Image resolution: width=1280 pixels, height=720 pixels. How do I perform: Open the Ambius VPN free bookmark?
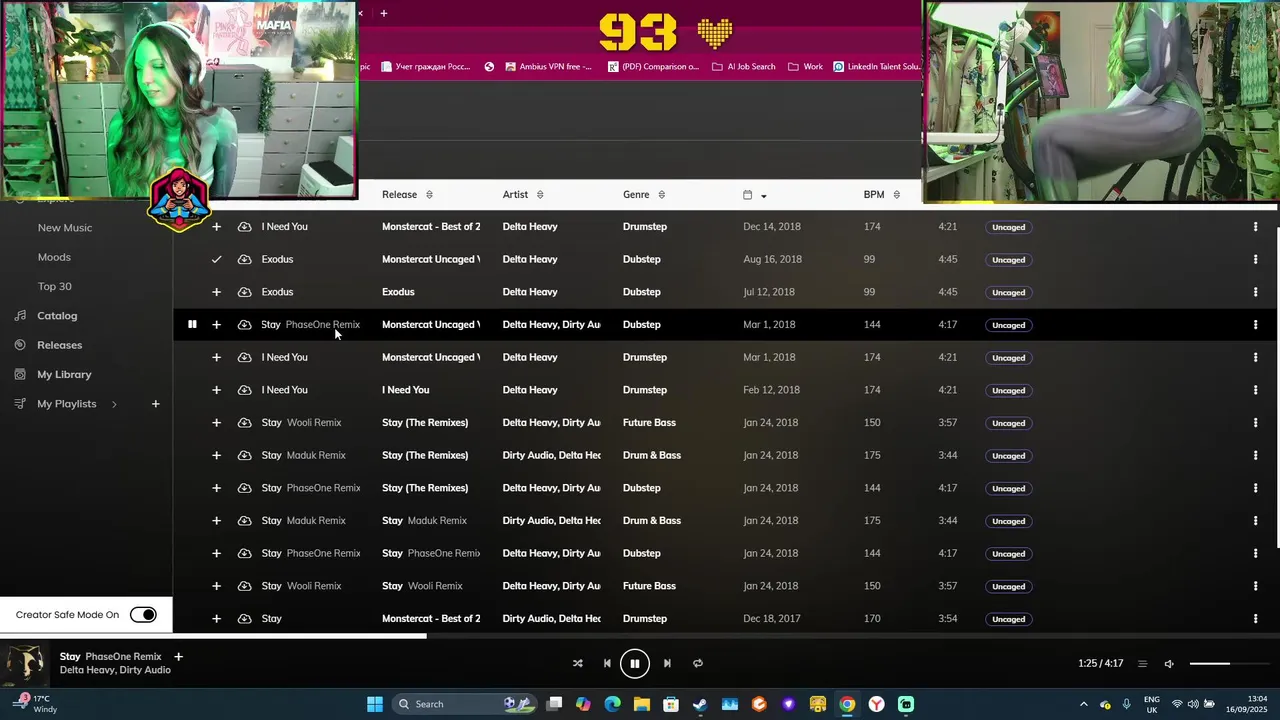click(x=548, y=67)
